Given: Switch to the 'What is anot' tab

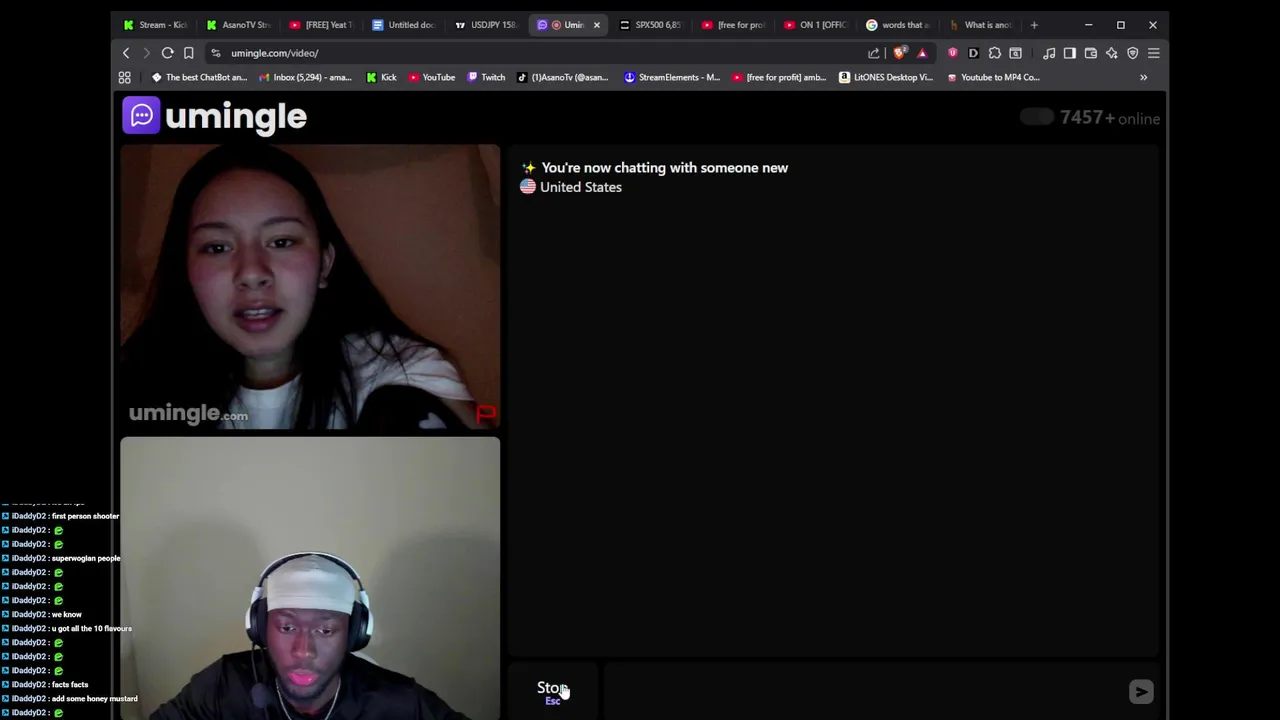Looking at the screenshot, I should pyautogui.click(x=981, y=25).
